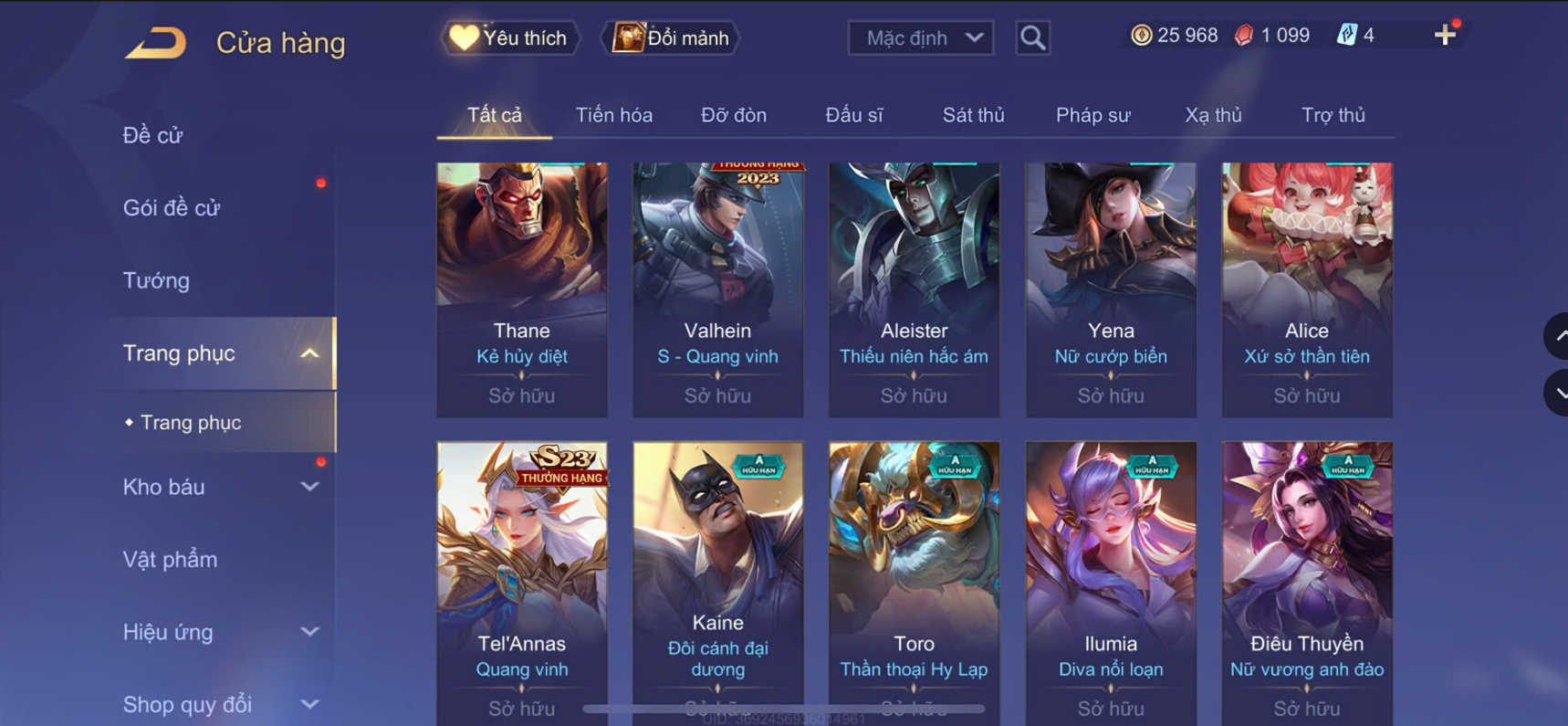Viewport: 1568px width, 726px height.
Task: Switch to the Sát thủ tab
Action: (x=973, y=115)
